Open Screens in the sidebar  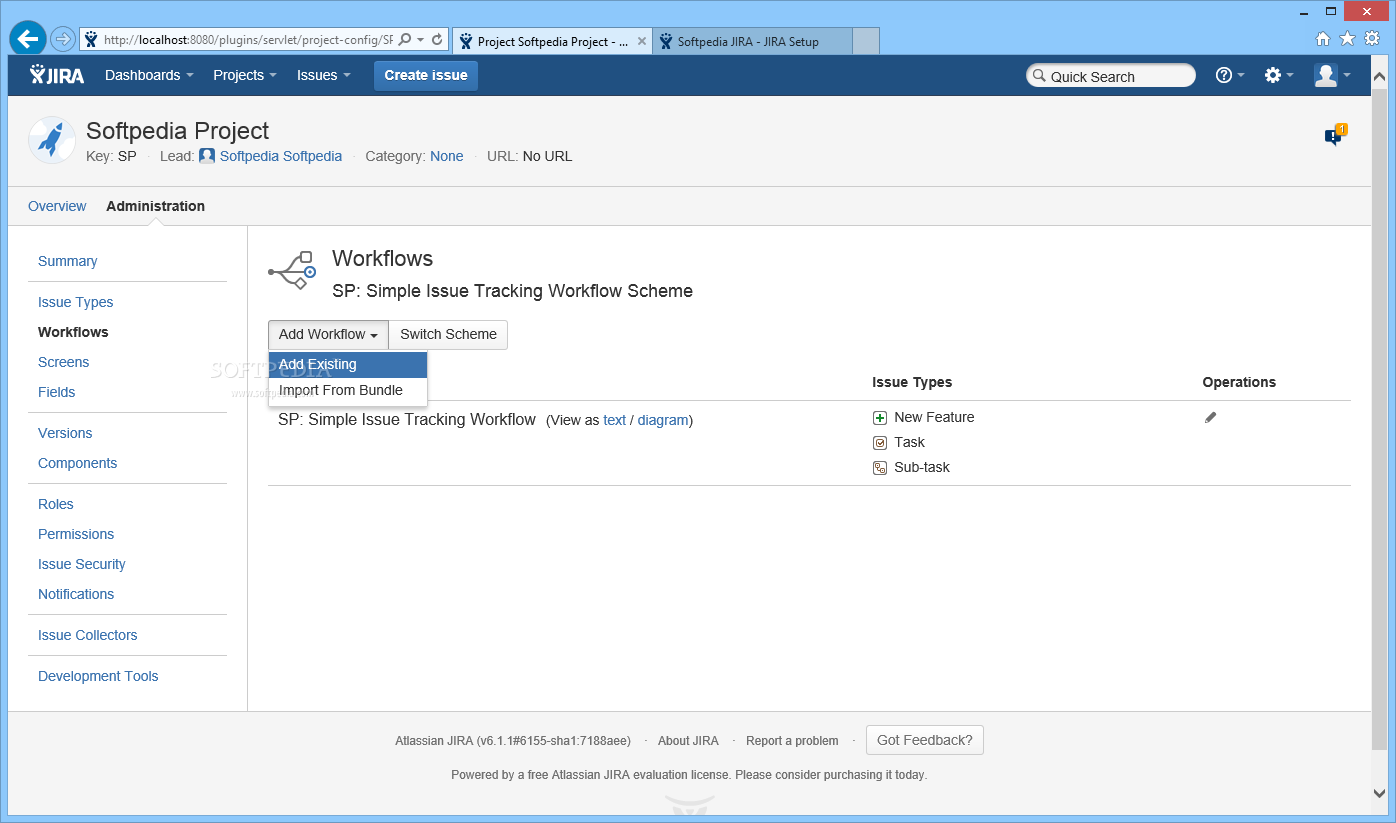click(64, 362)
